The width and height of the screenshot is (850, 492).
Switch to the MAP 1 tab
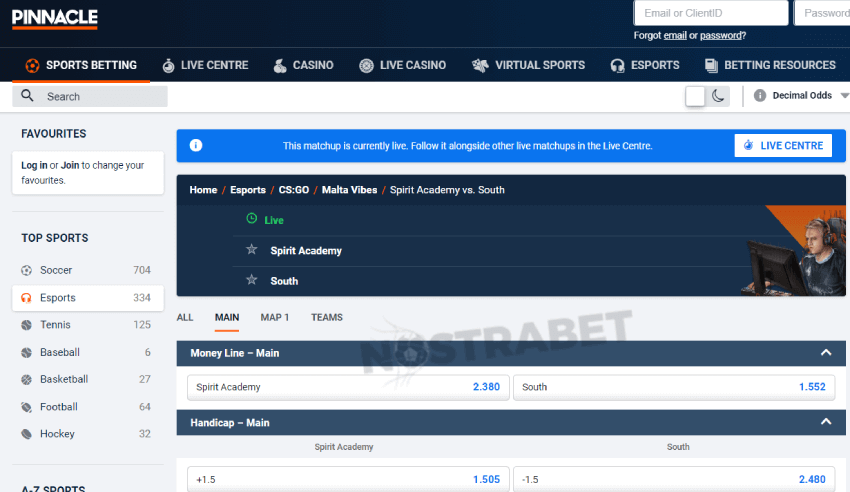pyautogui.click(x=274, y=318)
